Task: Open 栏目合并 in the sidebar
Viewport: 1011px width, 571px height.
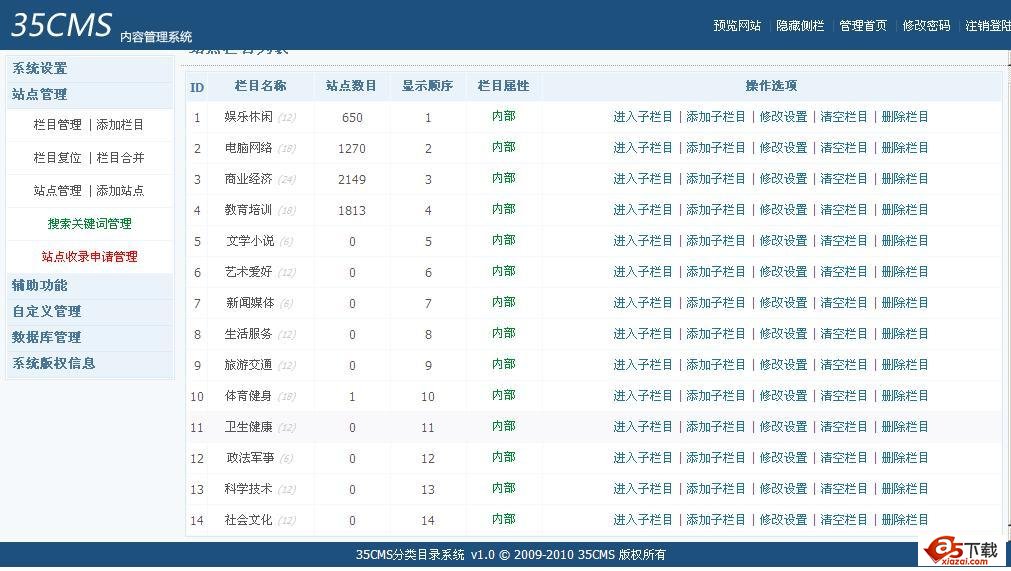Action: tap(120, 158)
